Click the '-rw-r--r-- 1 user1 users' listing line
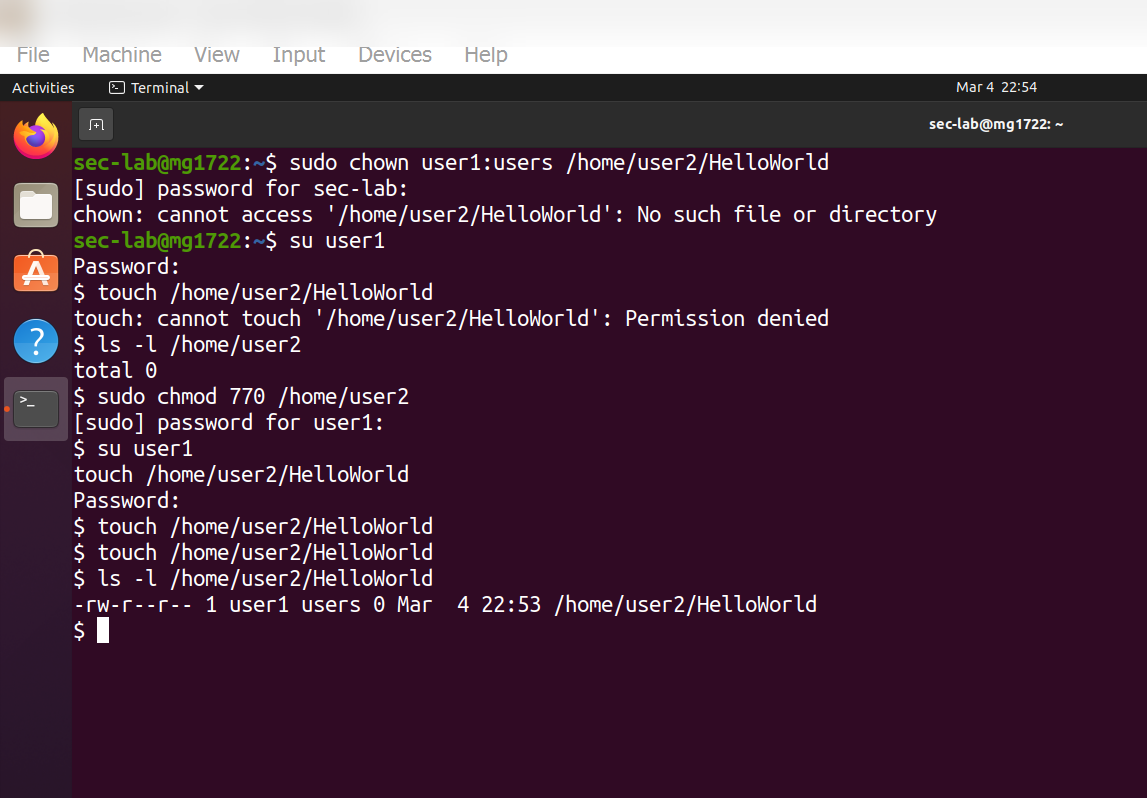Viewport: 1147px width, 798px height. coord(445,604)
